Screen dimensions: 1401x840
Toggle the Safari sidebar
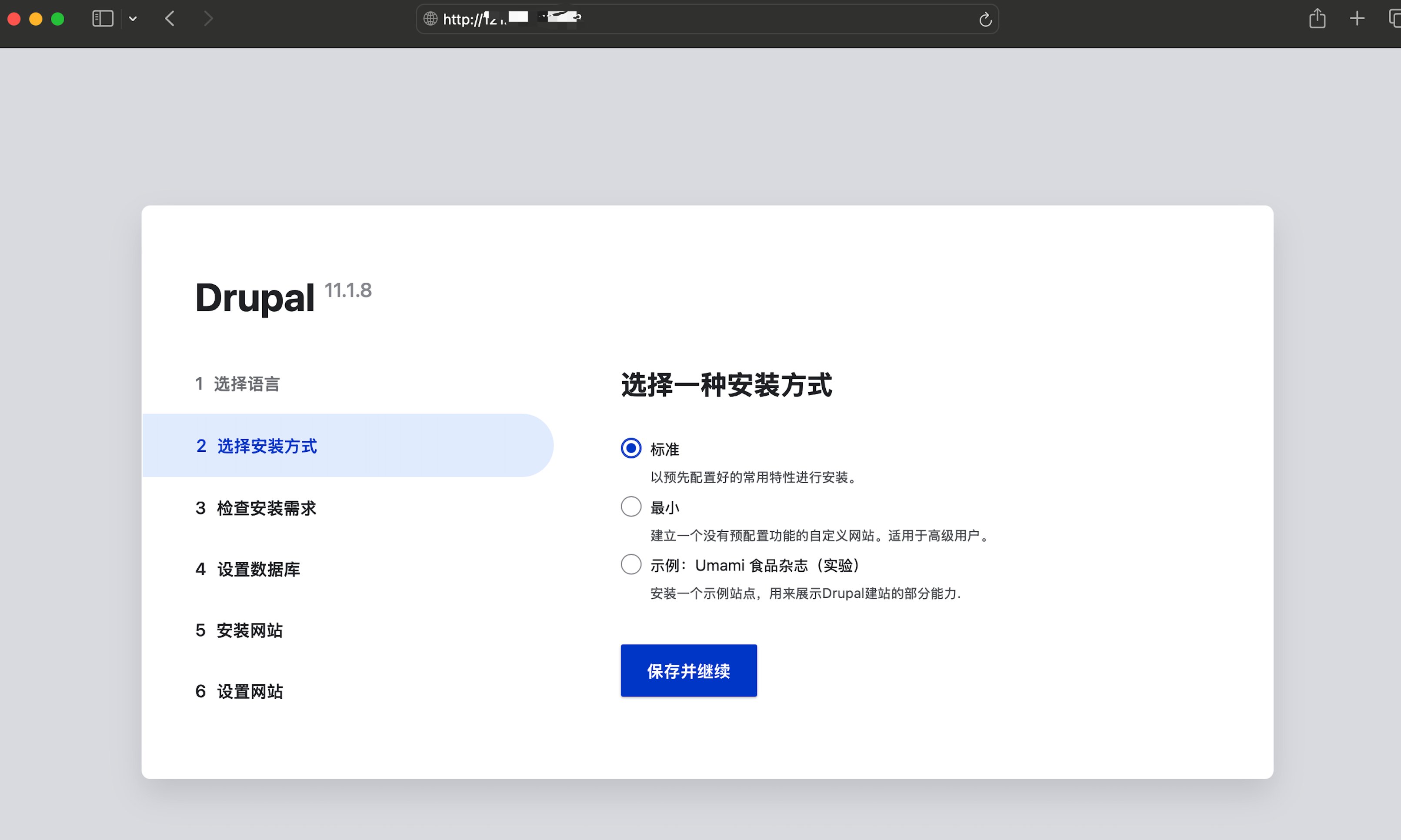point(103,19)
